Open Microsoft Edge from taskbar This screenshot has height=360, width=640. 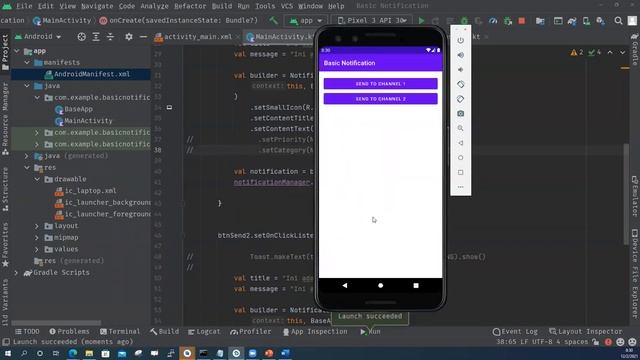point(73,353)
